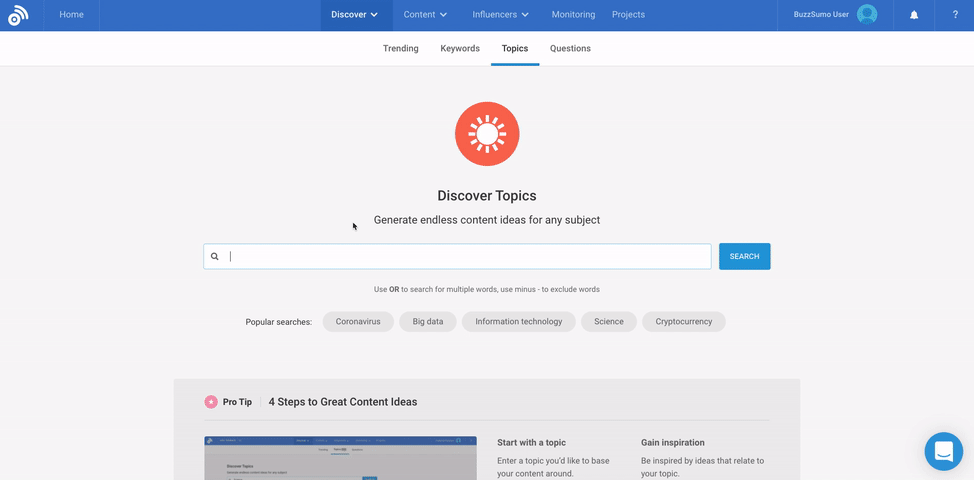Choose the Cryptocurrency popular search chip
Viewport: 974px width, 480px height.
click(x=683, y=322)
